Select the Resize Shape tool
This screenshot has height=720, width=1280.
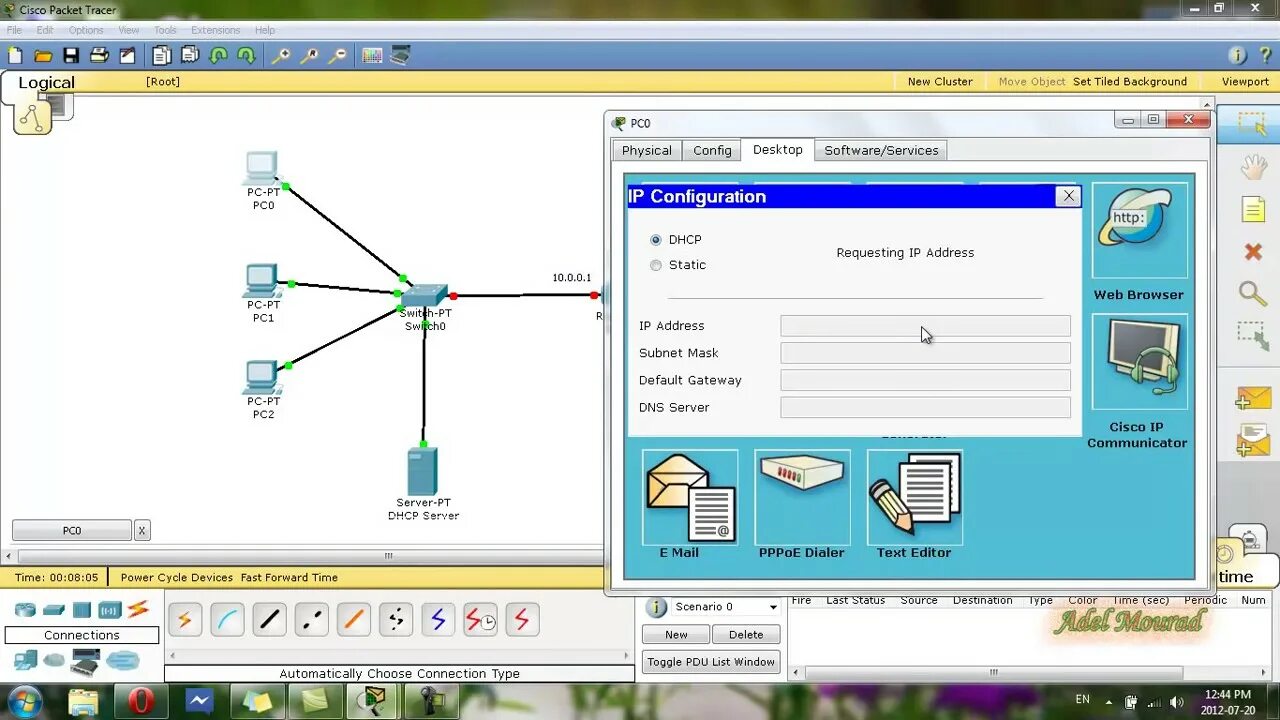[1252, 335]
